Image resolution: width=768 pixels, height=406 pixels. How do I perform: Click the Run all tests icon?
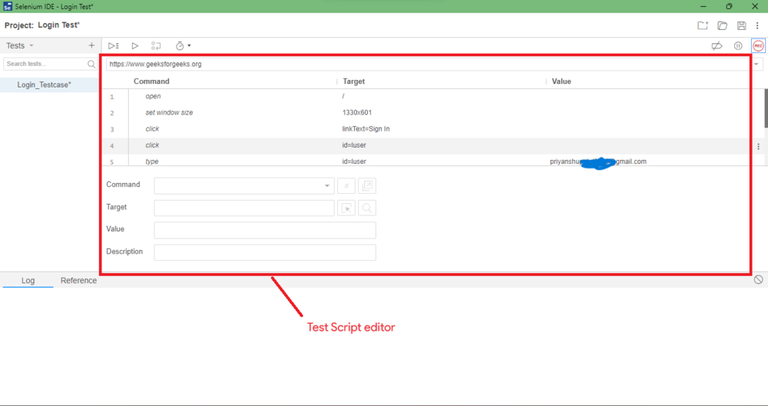[113, 46]
